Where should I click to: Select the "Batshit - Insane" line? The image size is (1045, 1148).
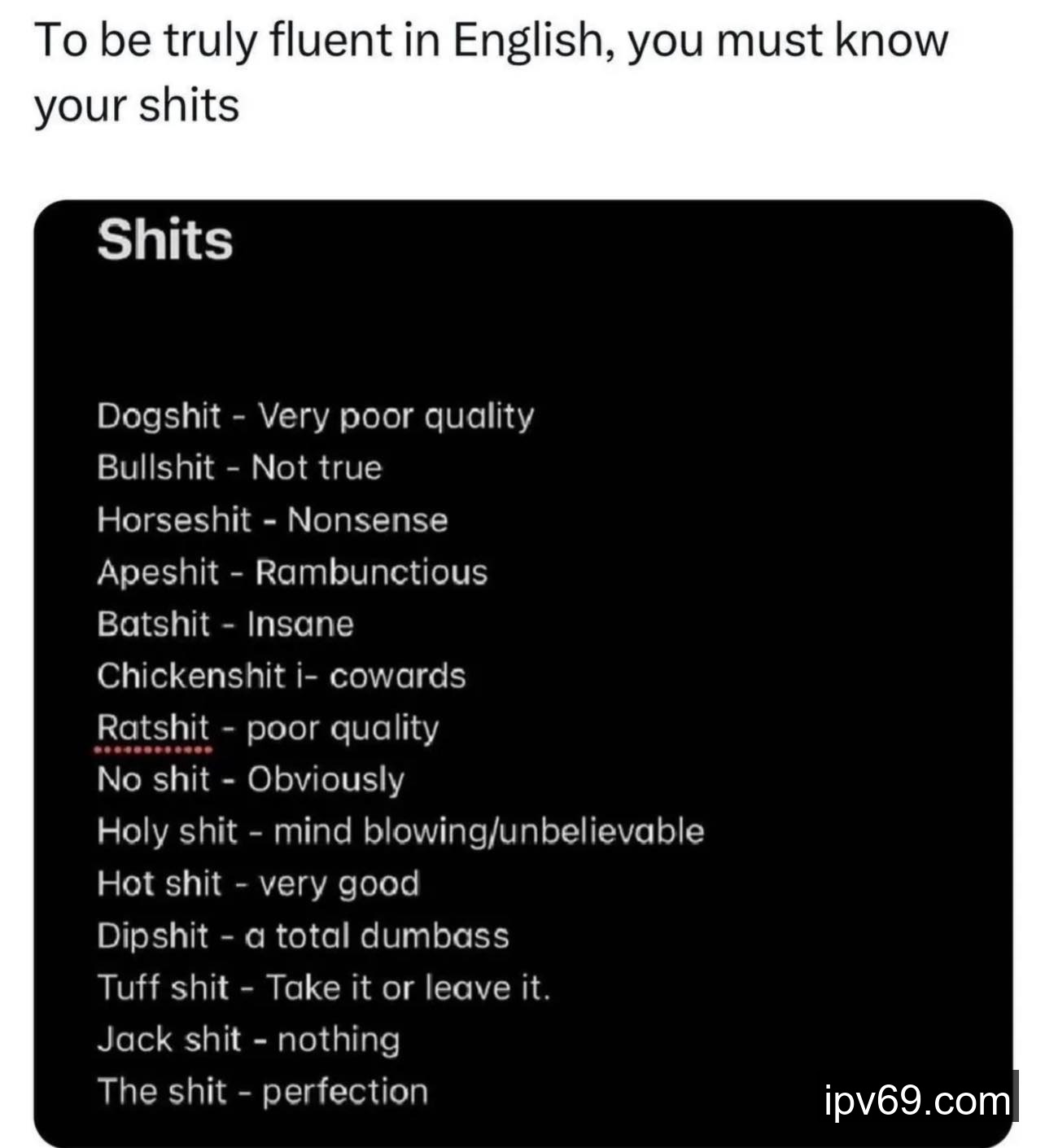coord(225,624)
